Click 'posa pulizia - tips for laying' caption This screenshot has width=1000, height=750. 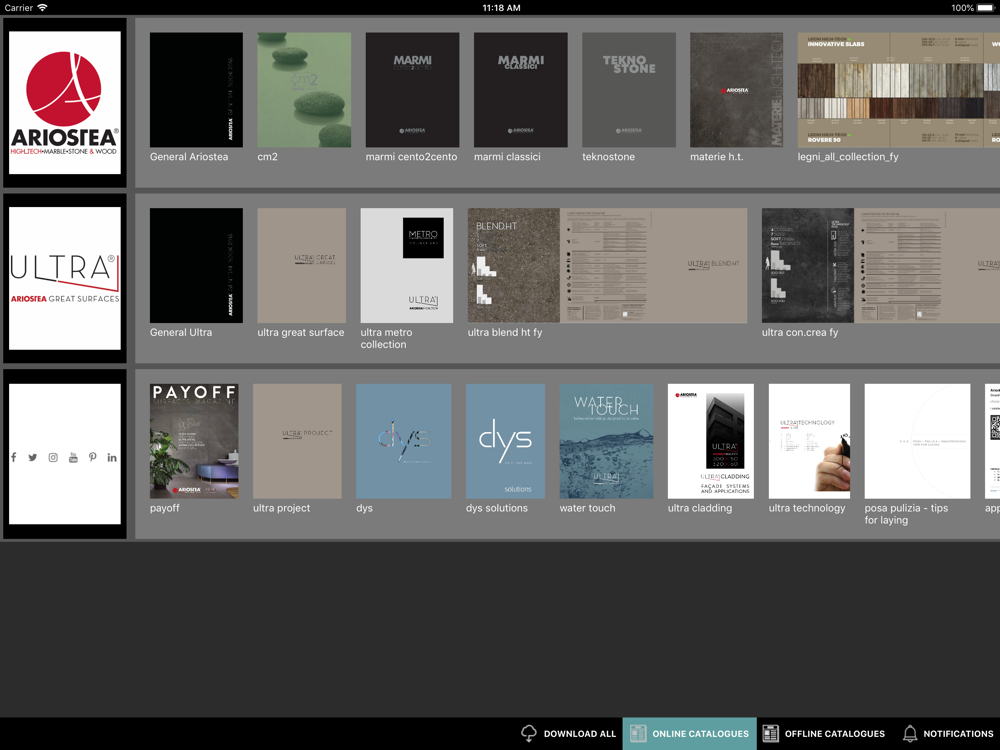[906, 514]
